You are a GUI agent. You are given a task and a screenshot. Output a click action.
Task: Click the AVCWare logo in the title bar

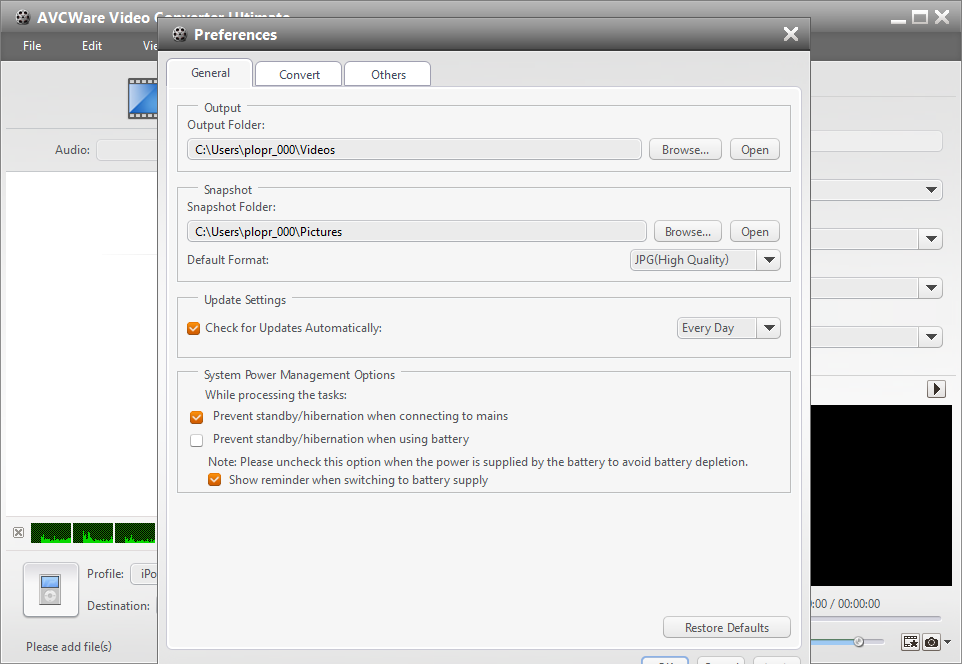(x=22, y=17)
